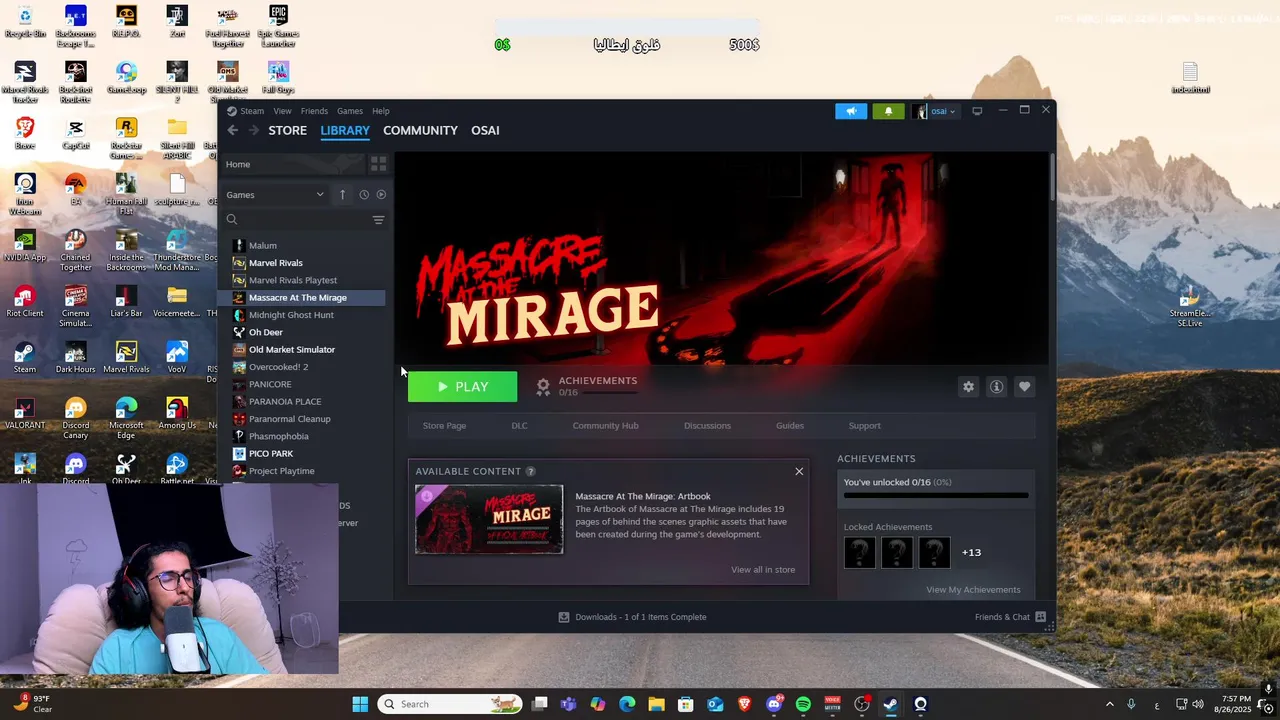1280x720 pixels.
Task: Click the sort-ascending arrow in library sidebar
Action: 342,195
